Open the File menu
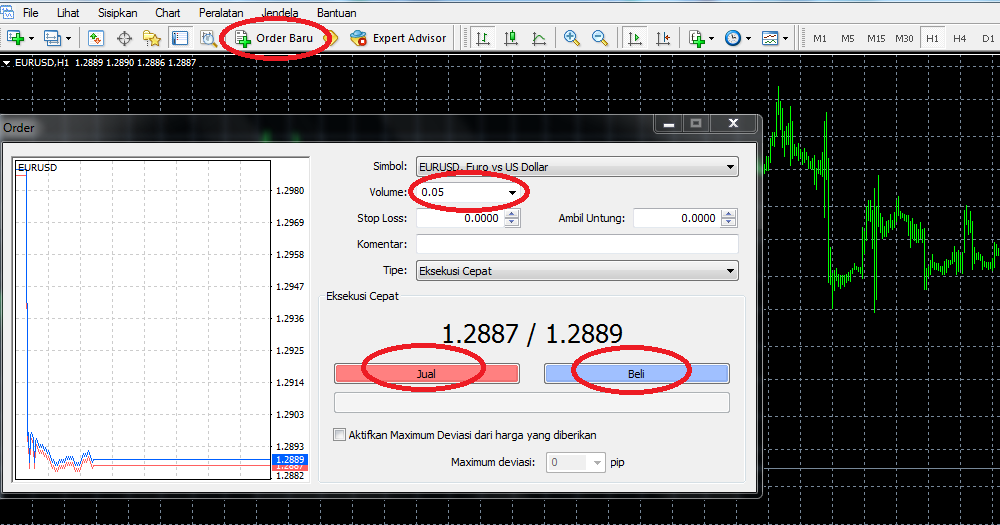Screen dimensions: 1000x525 [x=31, y=13]
